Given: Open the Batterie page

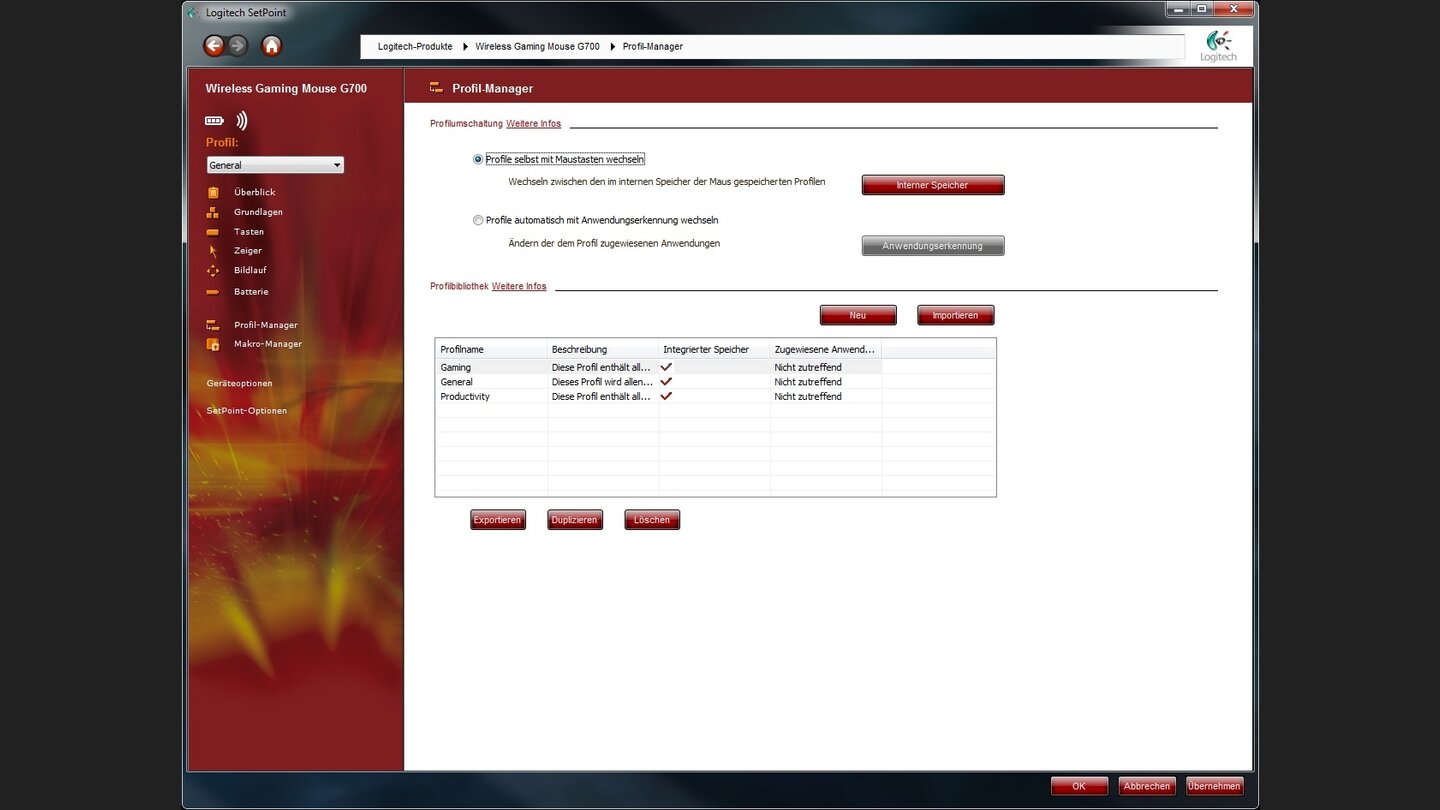Looking at the screenshot, I should click(251, 292).
